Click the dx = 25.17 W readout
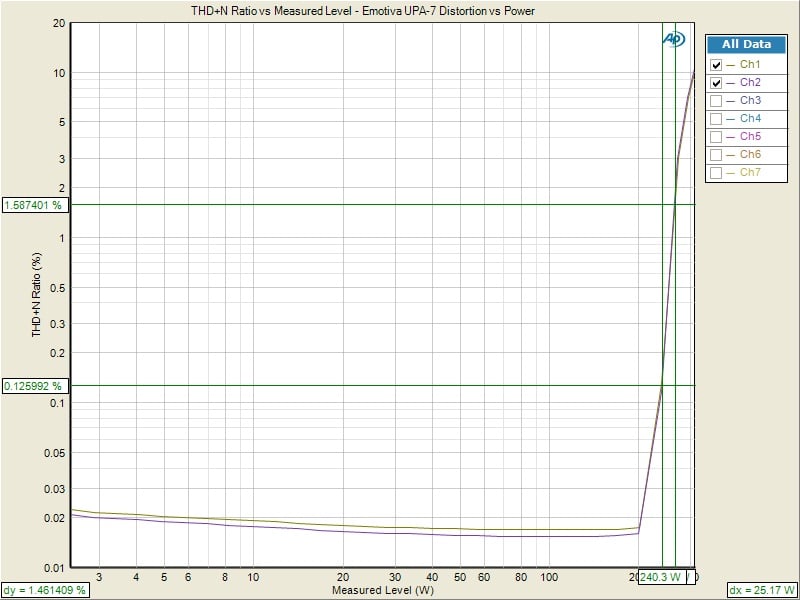The height and width of the screenshot is (600, 800). [762, 591]
